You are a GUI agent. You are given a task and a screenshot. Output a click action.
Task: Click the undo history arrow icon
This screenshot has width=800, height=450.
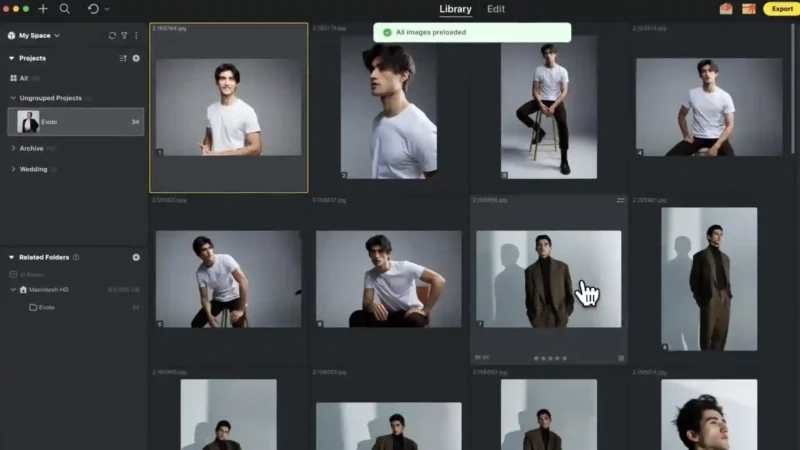93,9
